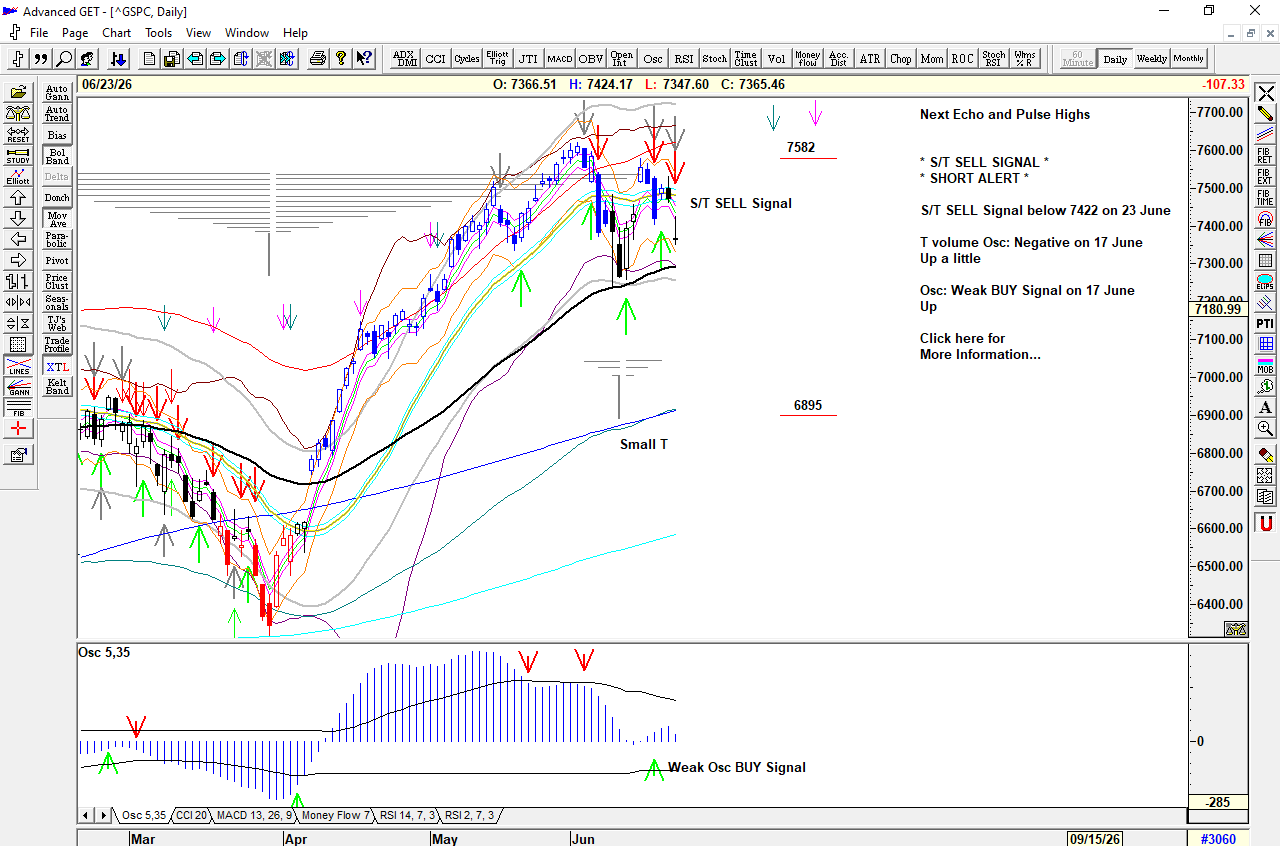Click the MOB tool on right toolbar
This screenshot has width=1280, height=846.
tap(1265, 366)
